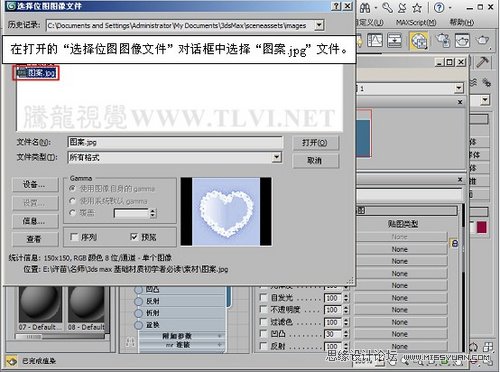Screen dimensions: 500x372
Task: Open the binoculars search icon in top toolbar
Action: click(365, 8)
